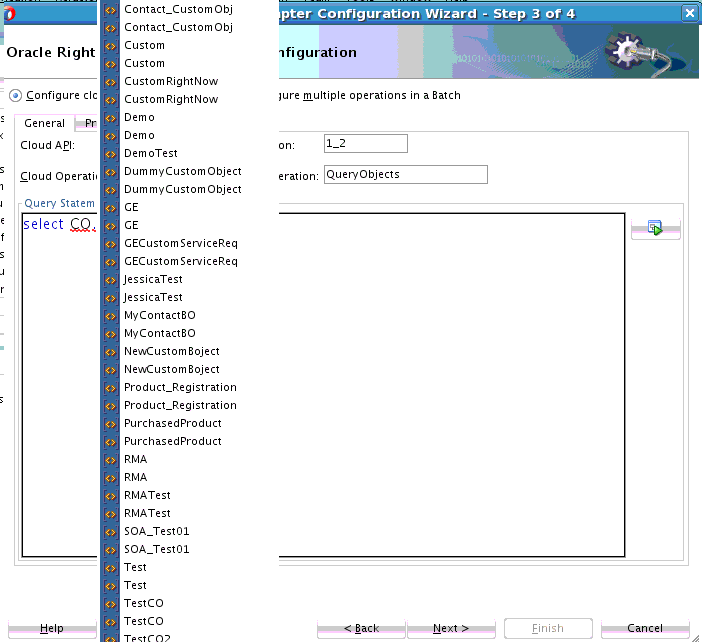Go Back to previous wizard step
This screenshot has height=642, width=718.
pyautogui.click(x=361, y=628)
